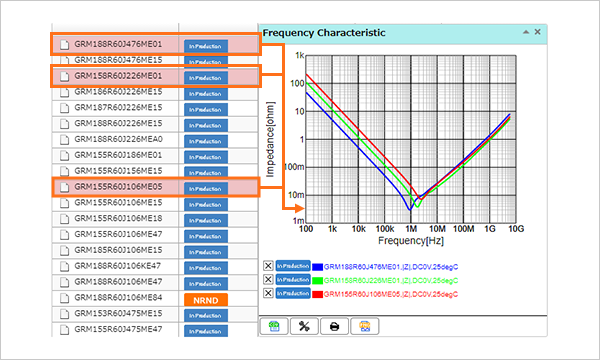Select part number GRM155R60J475ME47

pos(118,329)
